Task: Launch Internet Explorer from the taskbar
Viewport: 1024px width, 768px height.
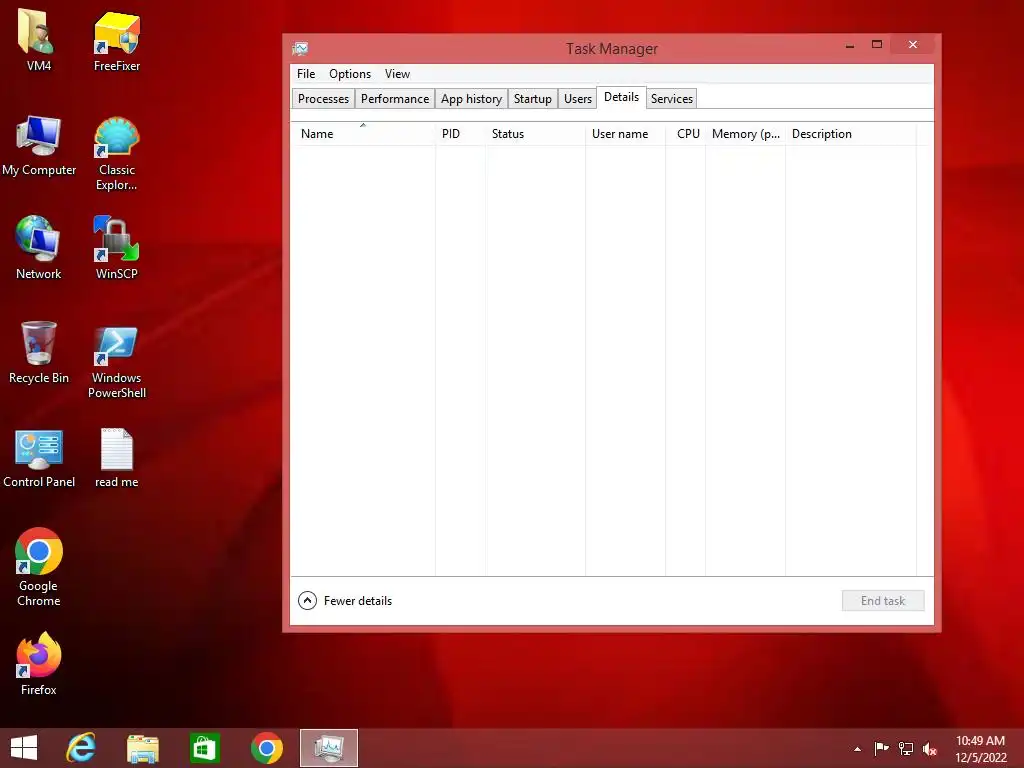Action: (x=81, y=748)
